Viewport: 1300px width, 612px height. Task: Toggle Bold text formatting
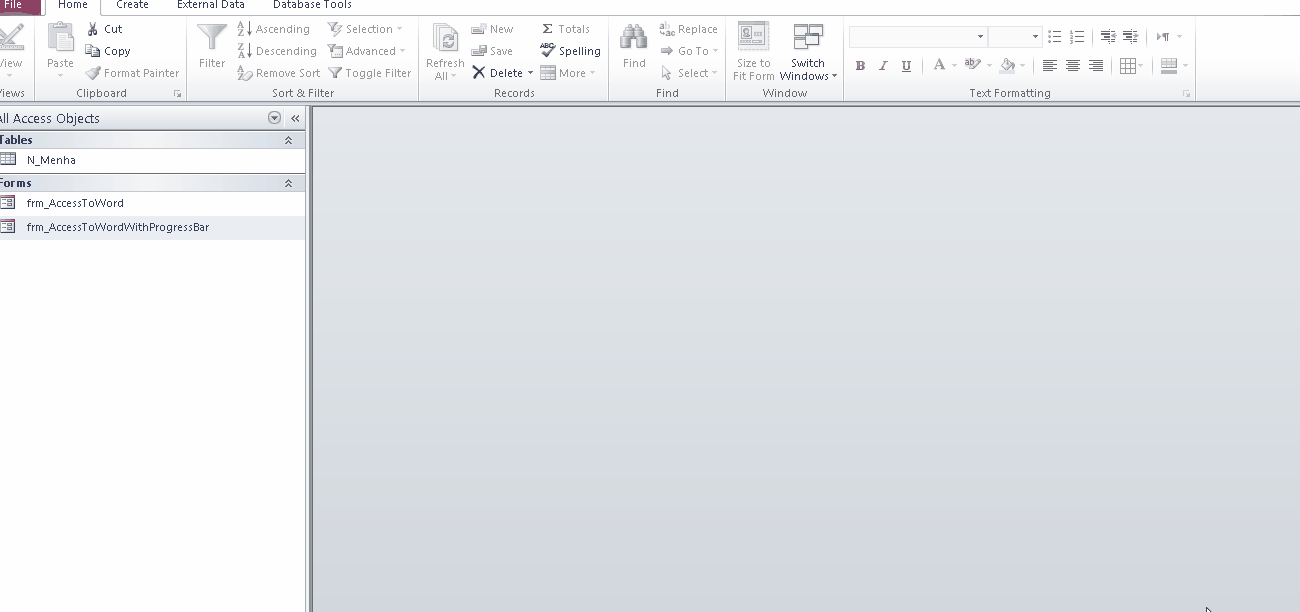click(x=860, y=66)
